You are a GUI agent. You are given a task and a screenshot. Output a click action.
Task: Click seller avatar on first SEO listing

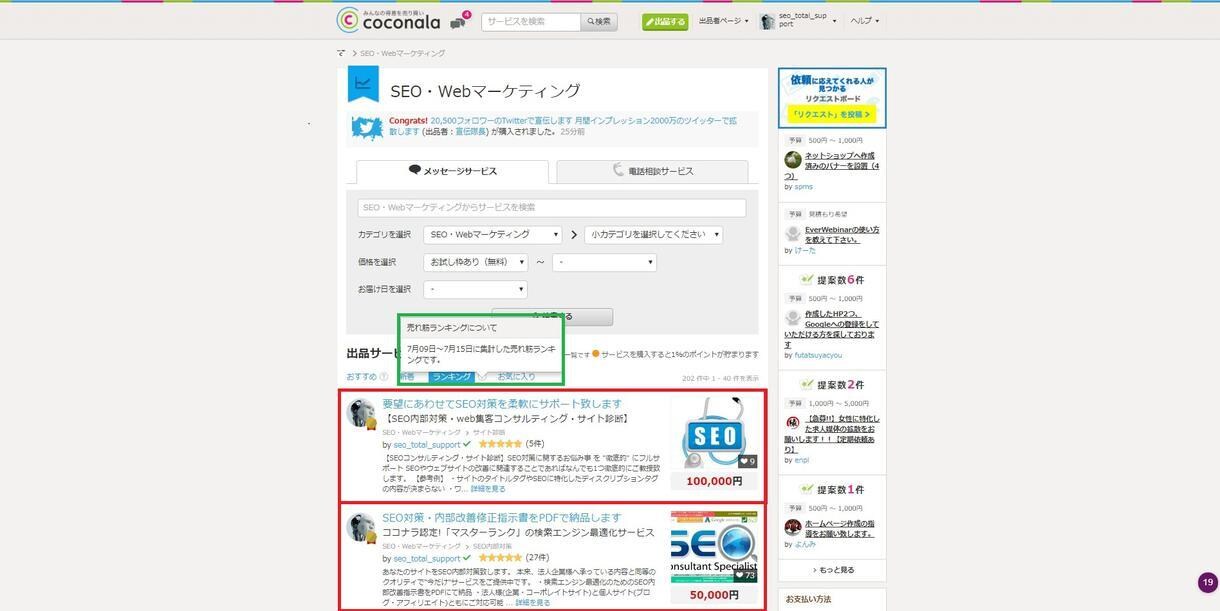361,414
